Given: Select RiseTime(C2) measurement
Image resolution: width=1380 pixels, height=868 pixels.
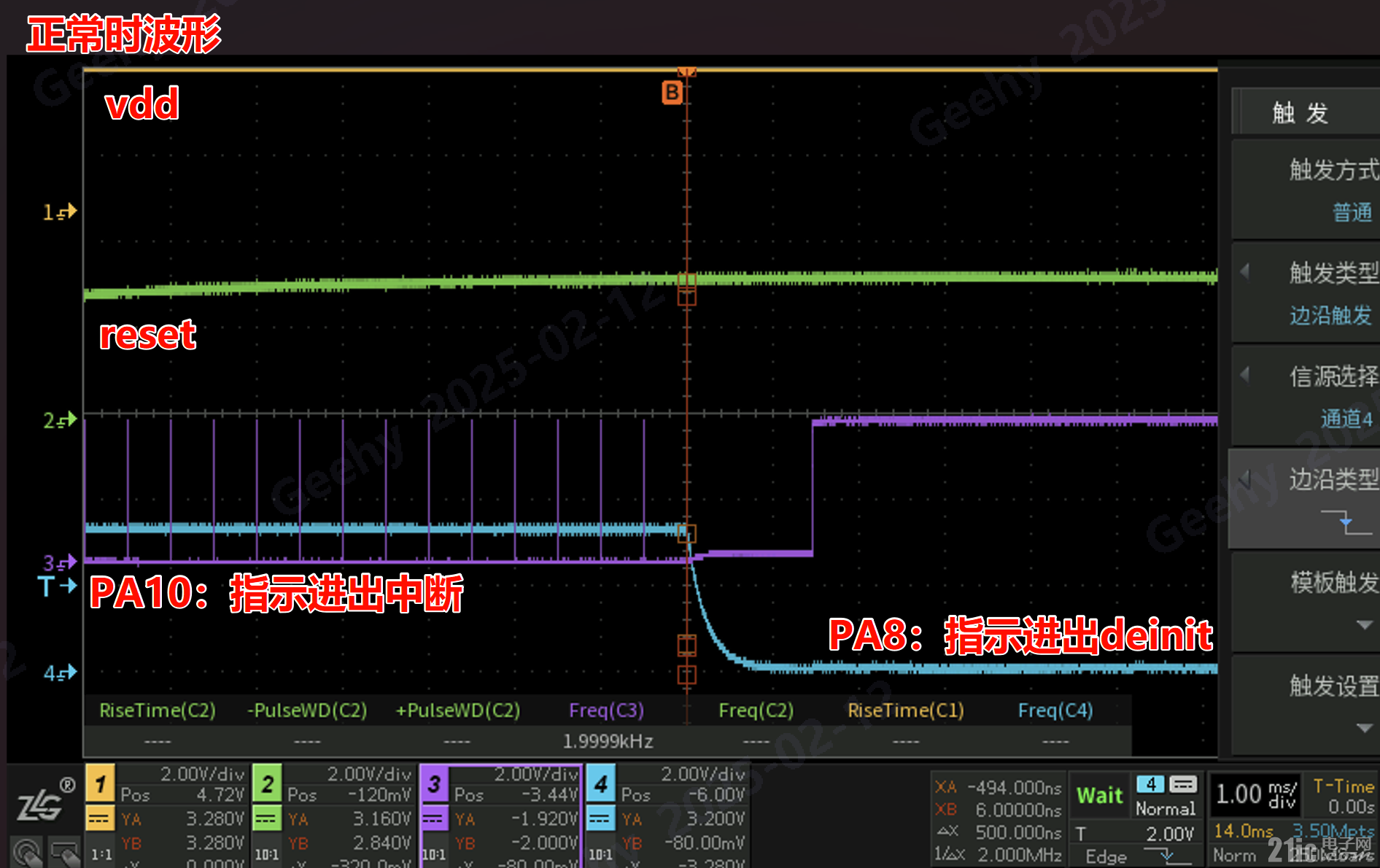Looking at the screenshot, I should 158,710.
